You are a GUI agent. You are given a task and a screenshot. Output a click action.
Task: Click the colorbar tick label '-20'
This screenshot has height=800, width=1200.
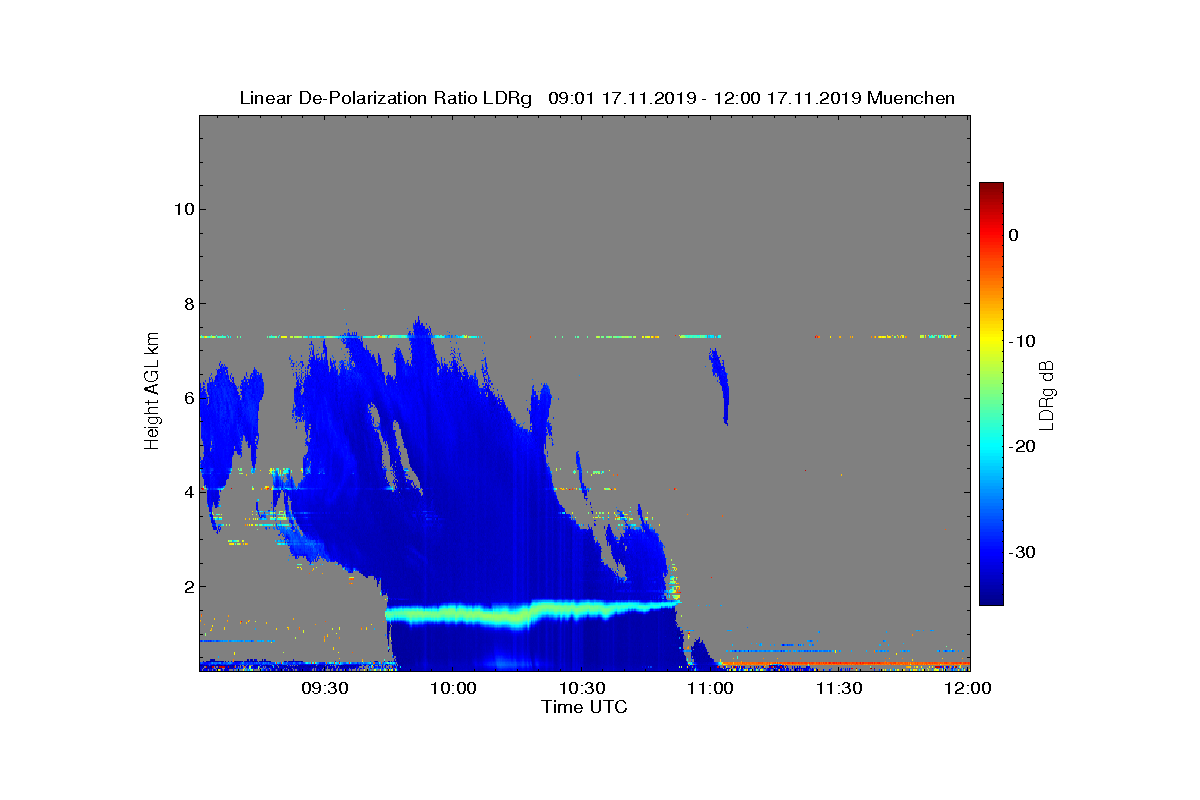pos(1022,447)
